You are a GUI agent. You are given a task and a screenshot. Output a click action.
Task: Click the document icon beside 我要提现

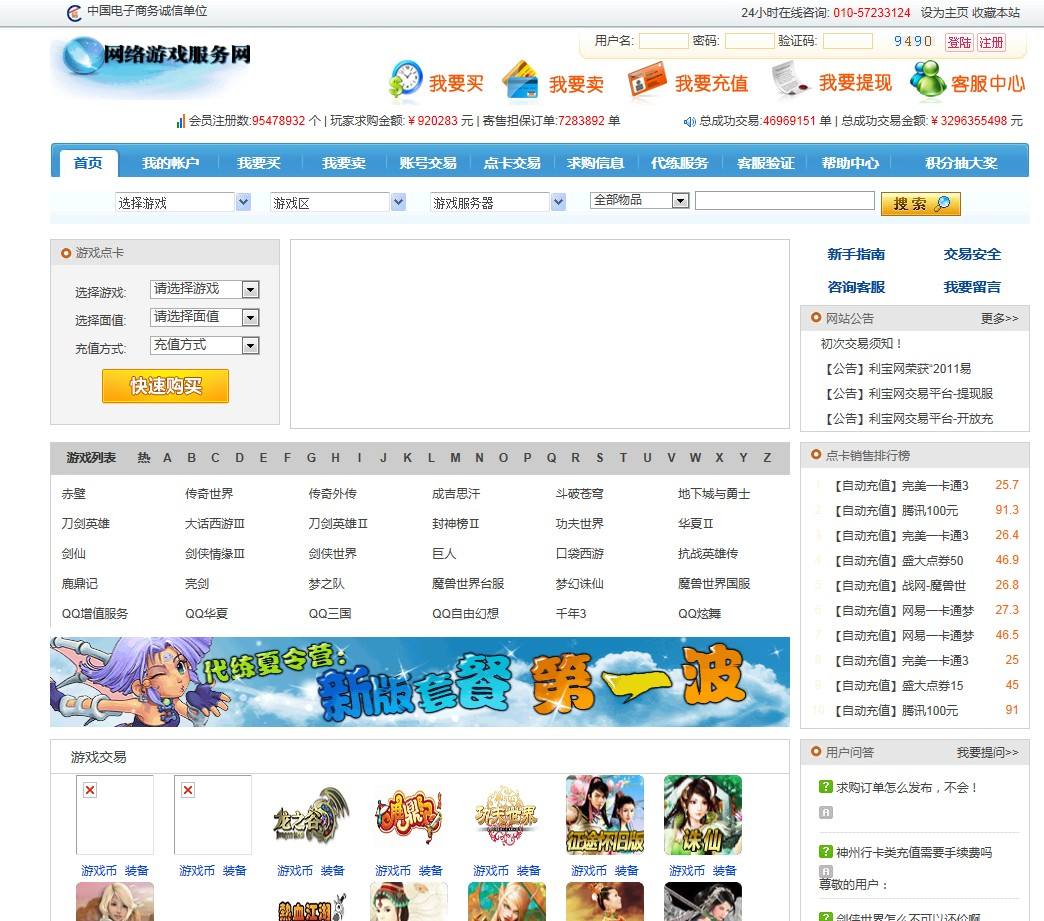790,80
